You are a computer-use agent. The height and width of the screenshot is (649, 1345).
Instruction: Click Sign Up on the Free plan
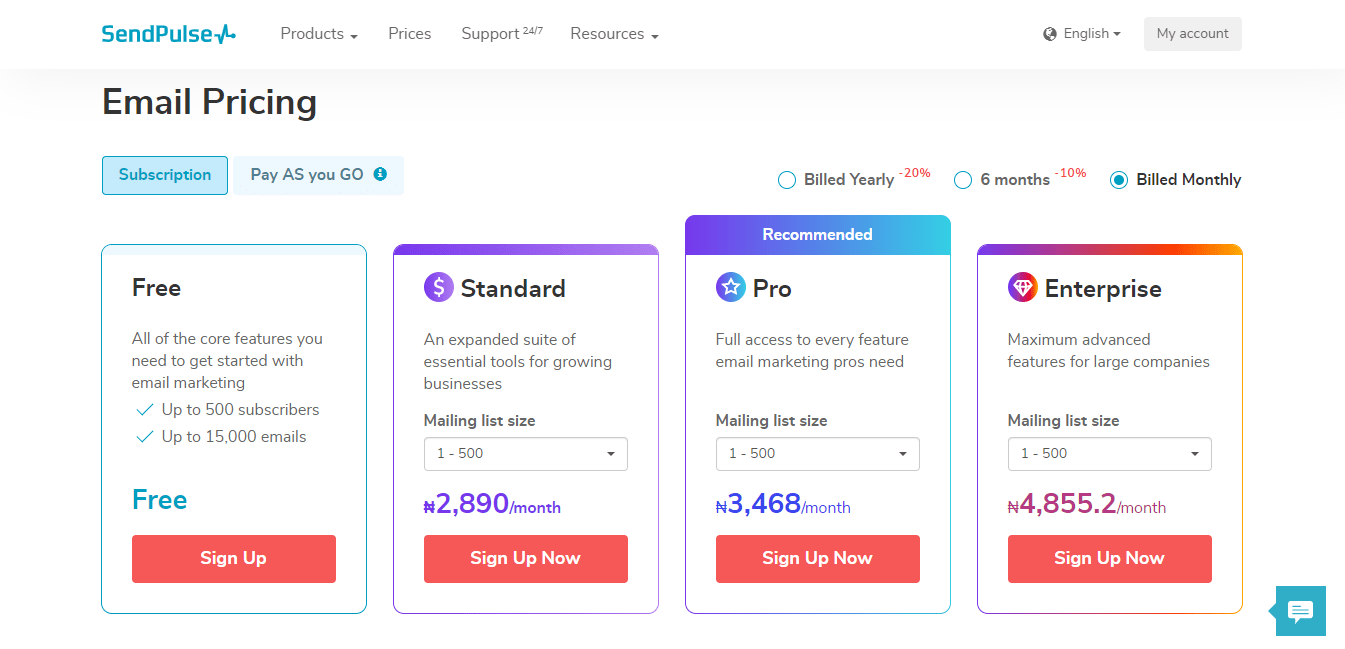pyautogui.click(x=233, y=558)
